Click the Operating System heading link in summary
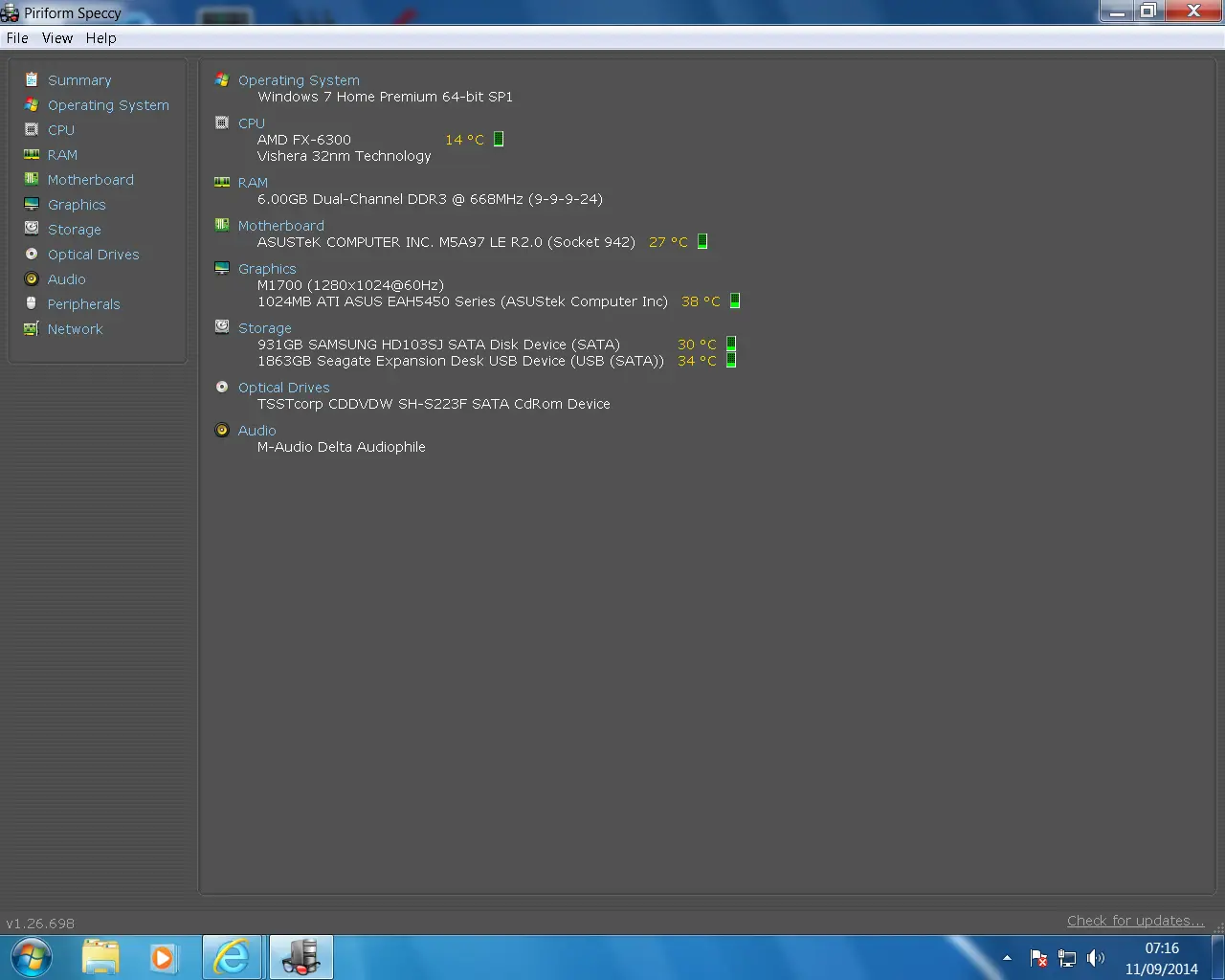 299,80
